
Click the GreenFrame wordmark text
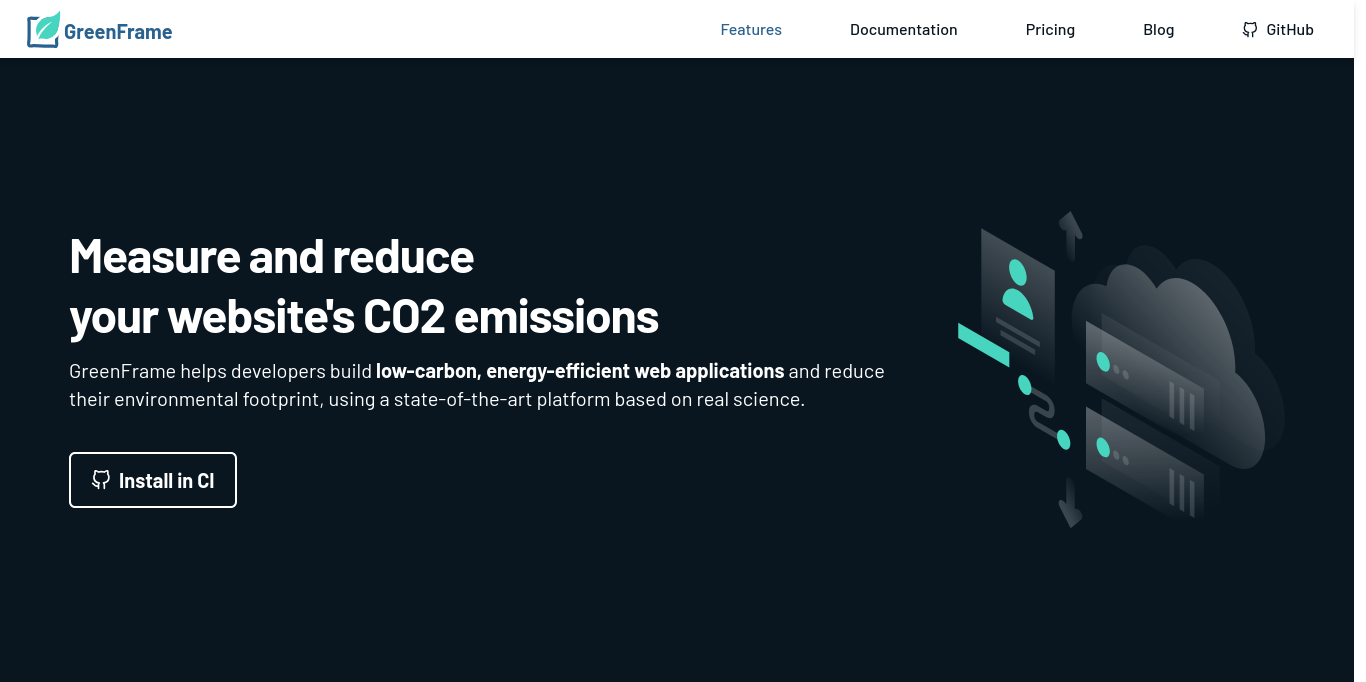[x=116, y=31]
